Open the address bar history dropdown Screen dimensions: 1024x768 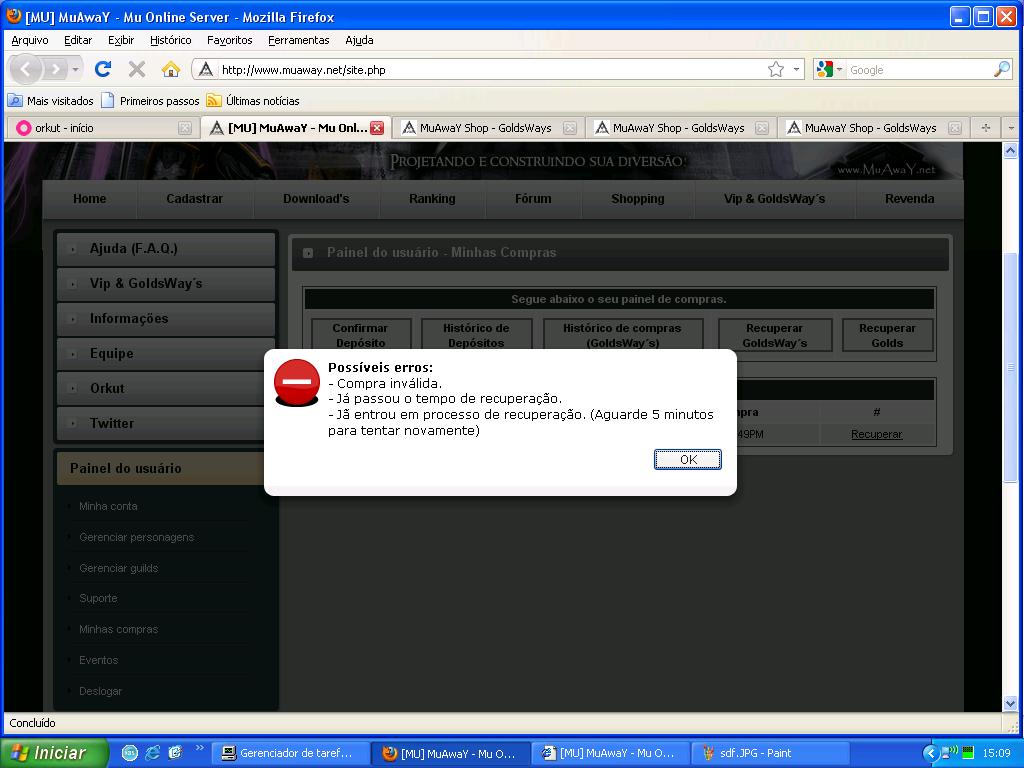pos(796,69)
